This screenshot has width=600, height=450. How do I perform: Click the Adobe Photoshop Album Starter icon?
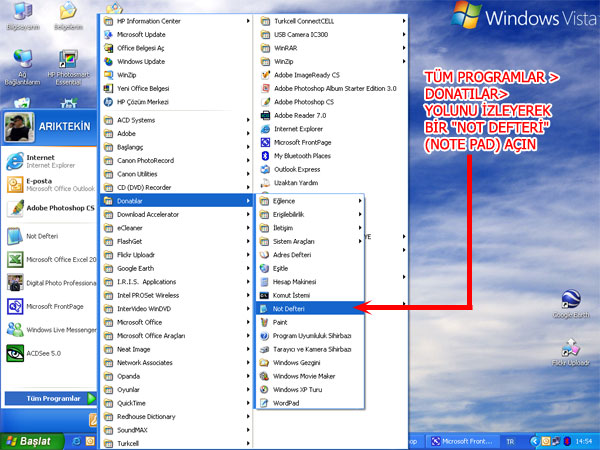pos(265,88)
